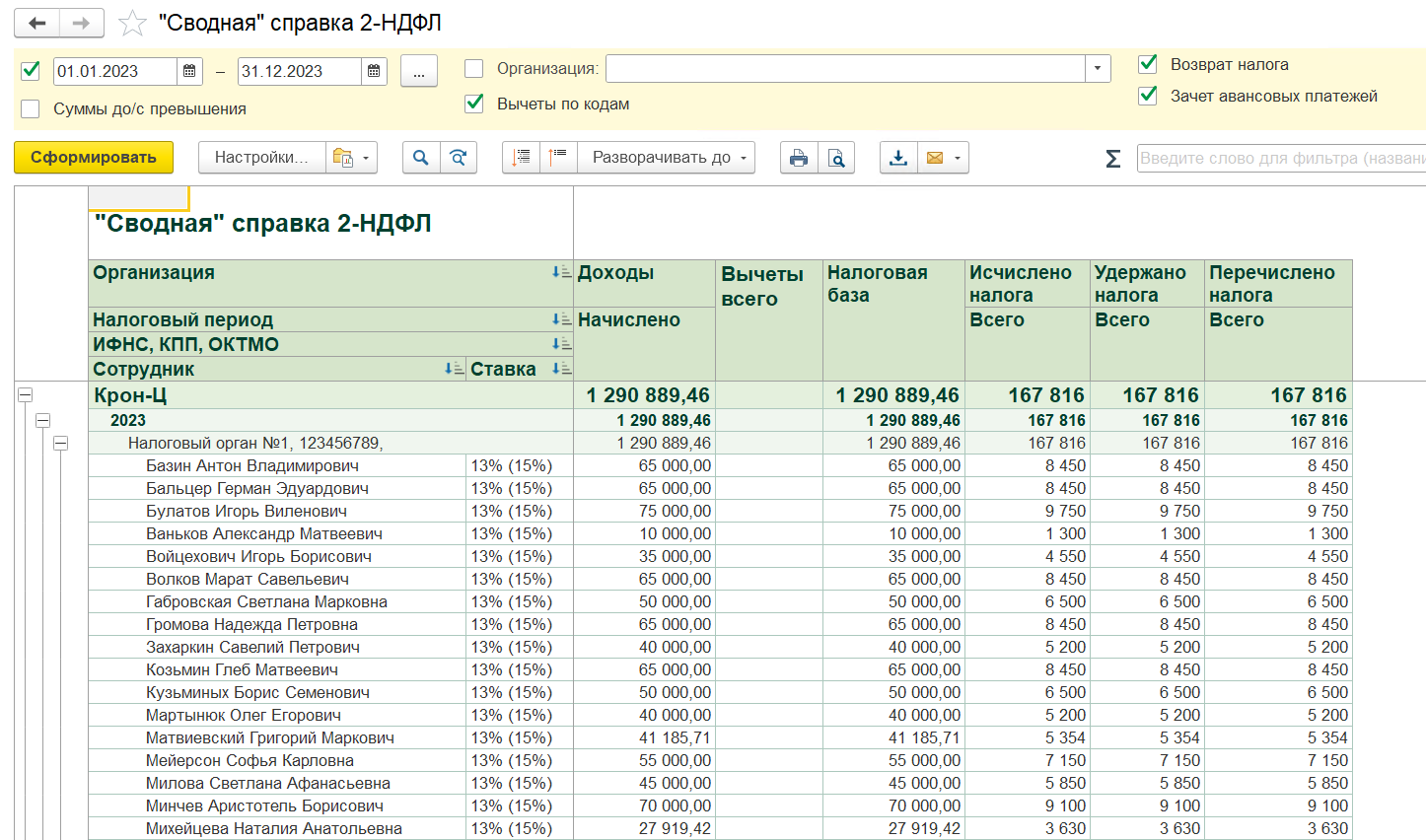Select employee Захаркин Савелий Петрович
Viewport: 1426px width, 840px height.
click(252, 647)
